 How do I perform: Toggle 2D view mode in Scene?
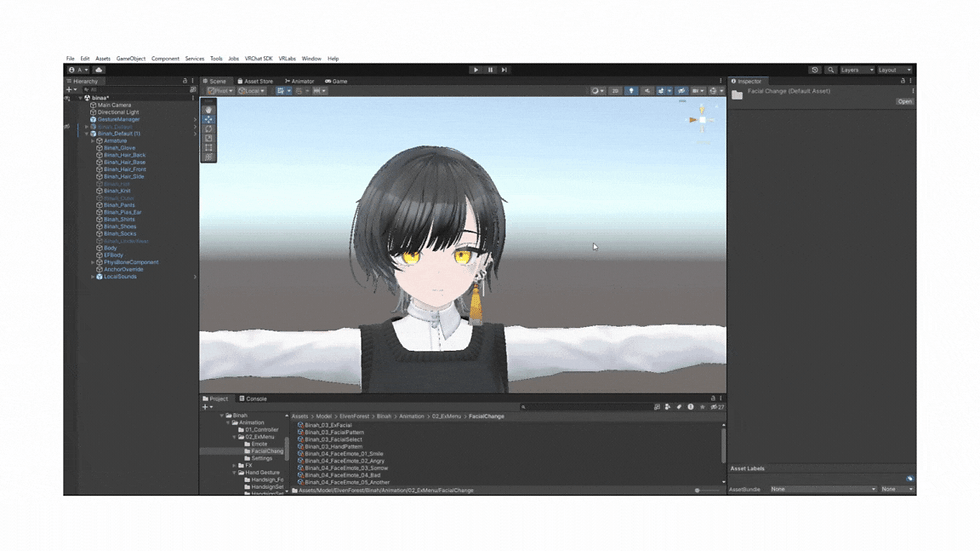tap(615, 91)
